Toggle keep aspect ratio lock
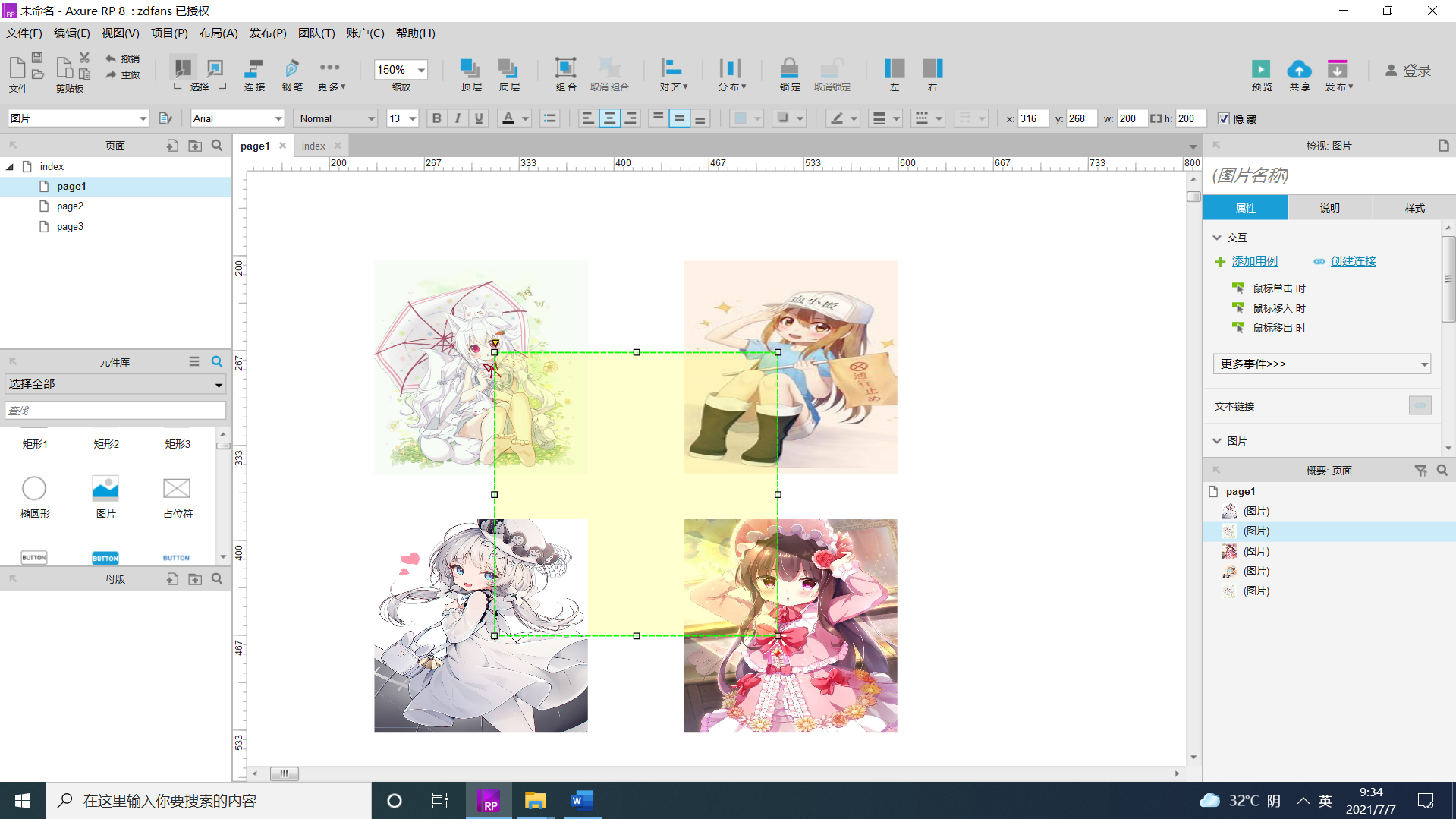Screen dimensions: 1456x819 [x=1156, y=118]
